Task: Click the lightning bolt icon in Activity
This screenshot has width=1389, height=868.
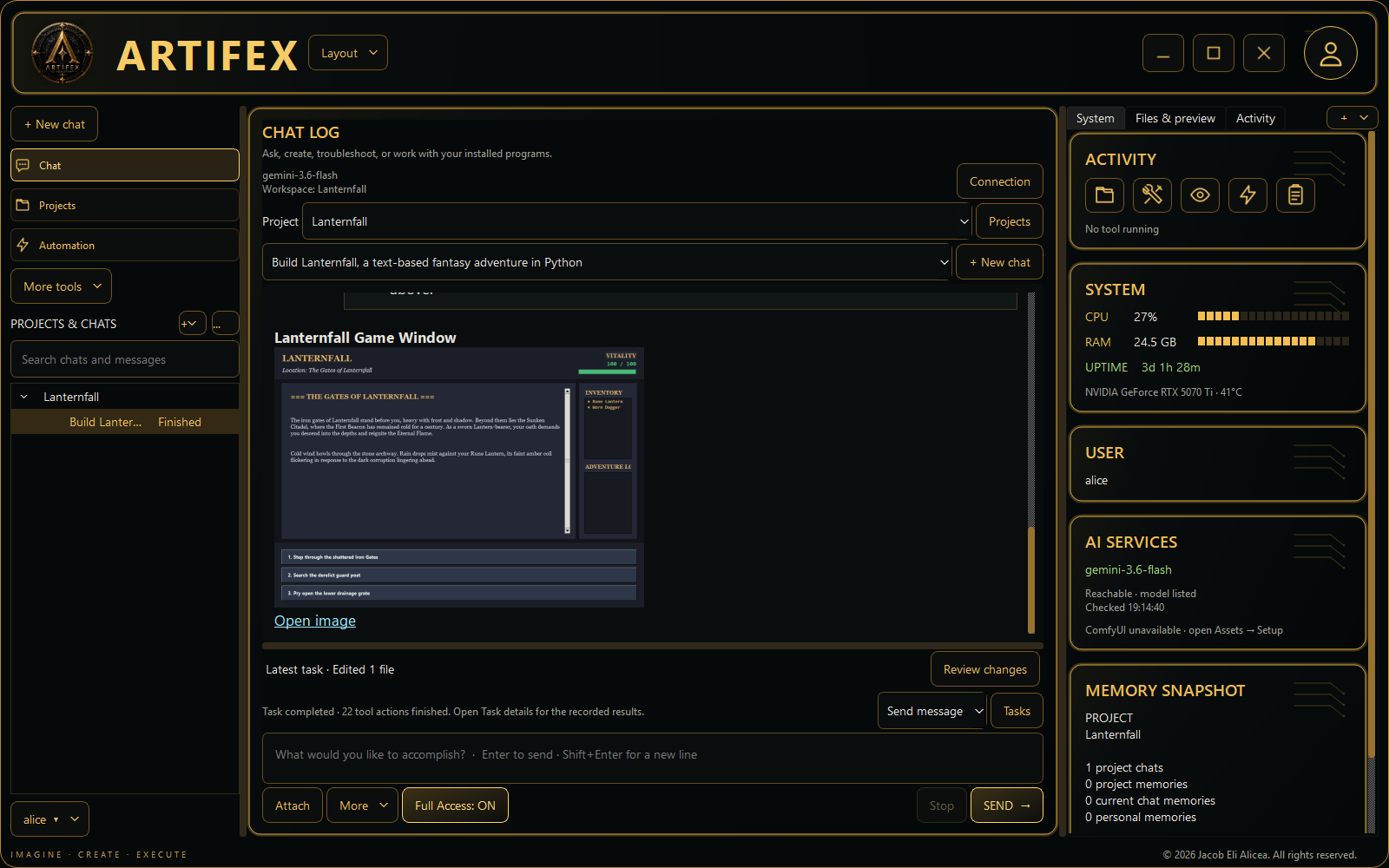Action: tap(1247, 195)
